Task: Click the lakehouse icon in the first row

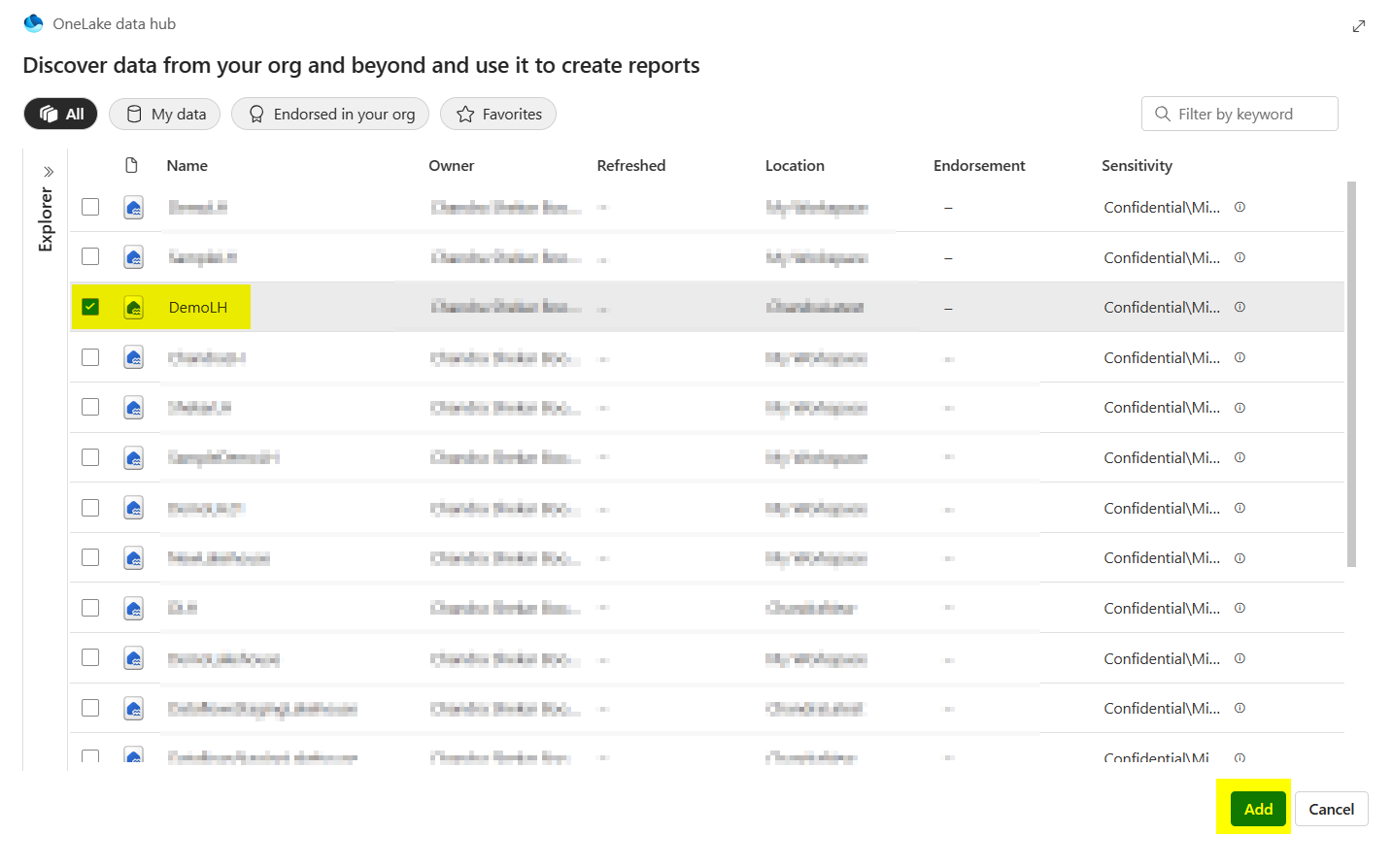Action: point(133,207)
